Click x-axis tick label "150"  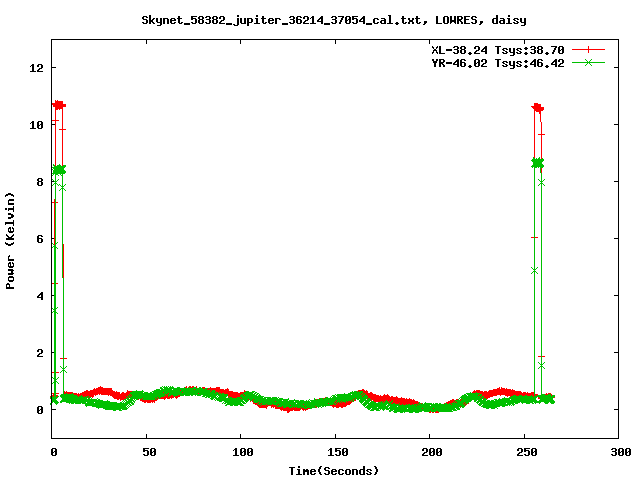tap(338, 452)
